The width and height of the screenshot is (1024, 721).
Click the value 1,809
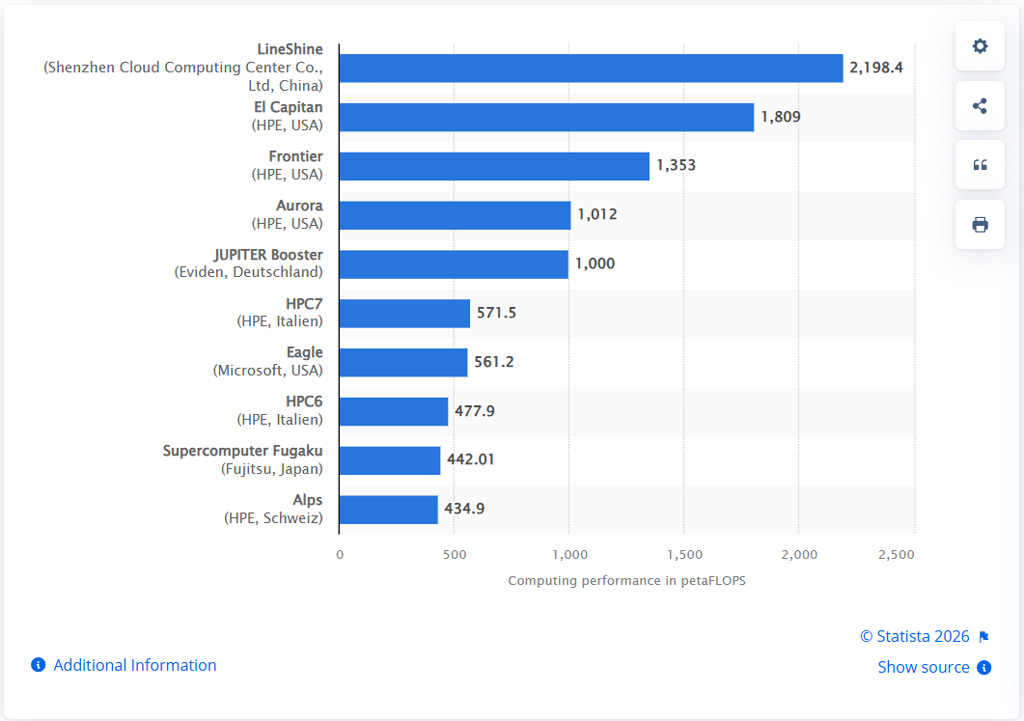tap(780, 117)
